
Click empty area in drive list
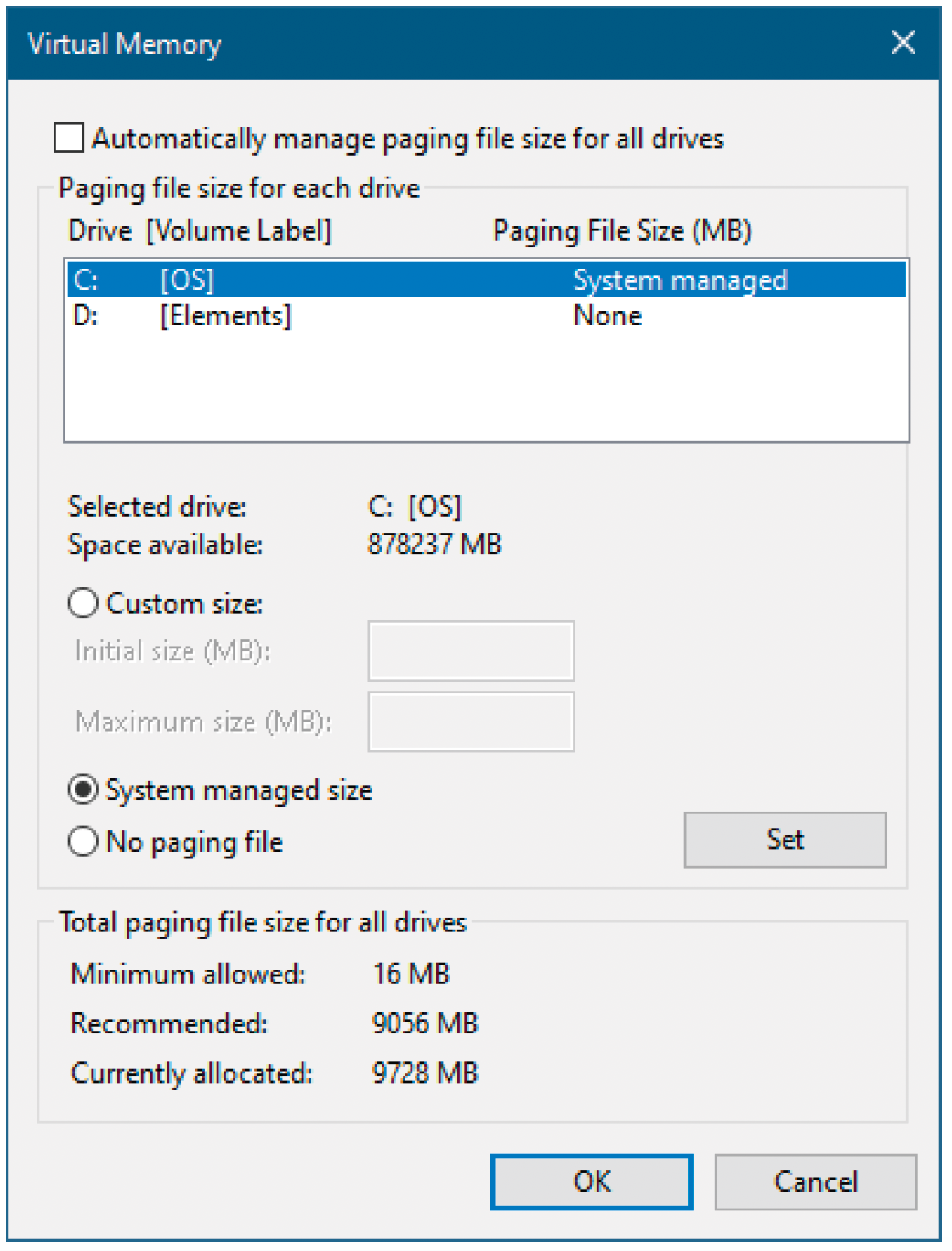(487, 387)
